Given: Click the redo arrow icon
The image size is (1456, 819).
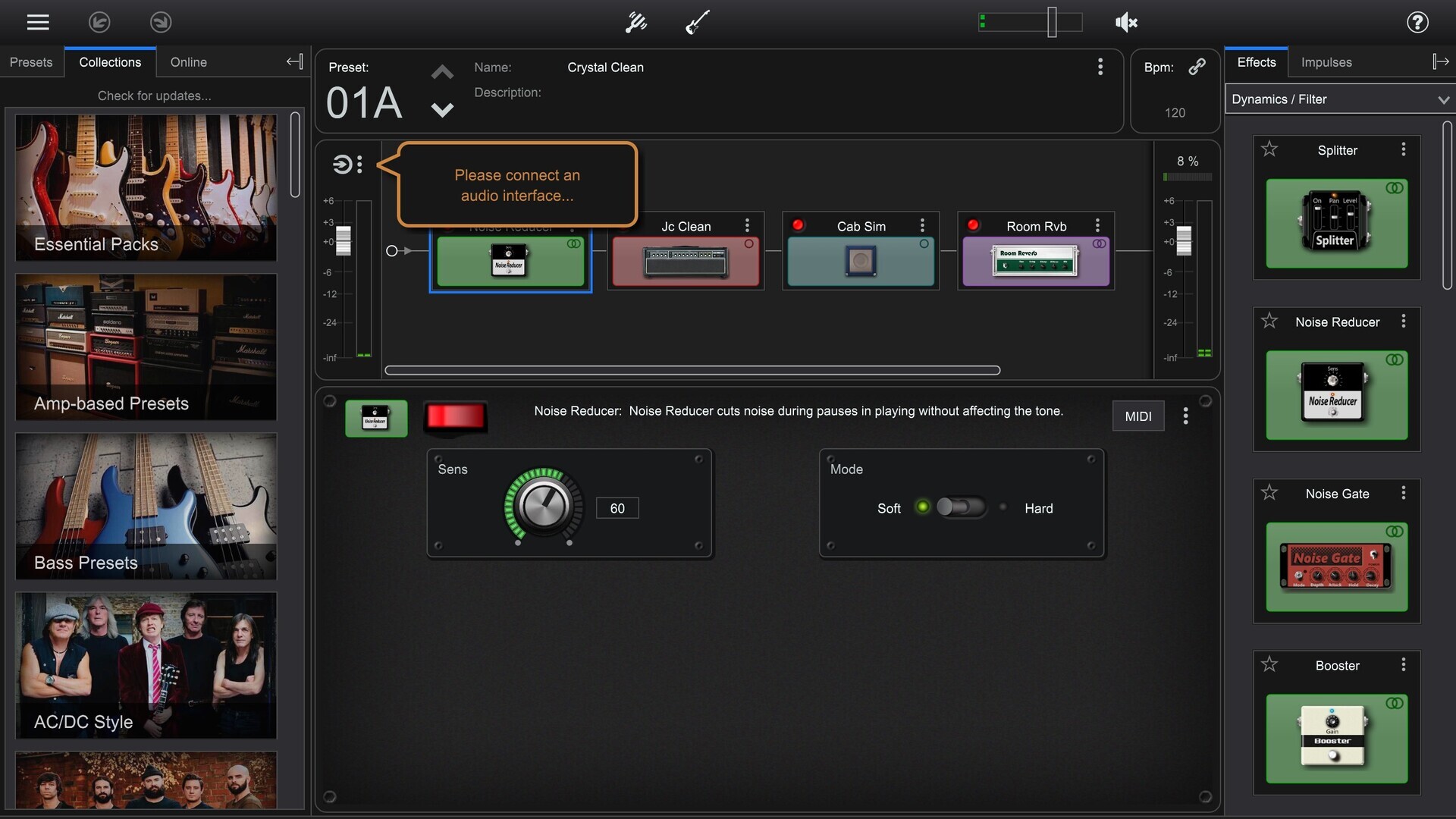Looking at the screenshot, I should (x=161, y=23).
